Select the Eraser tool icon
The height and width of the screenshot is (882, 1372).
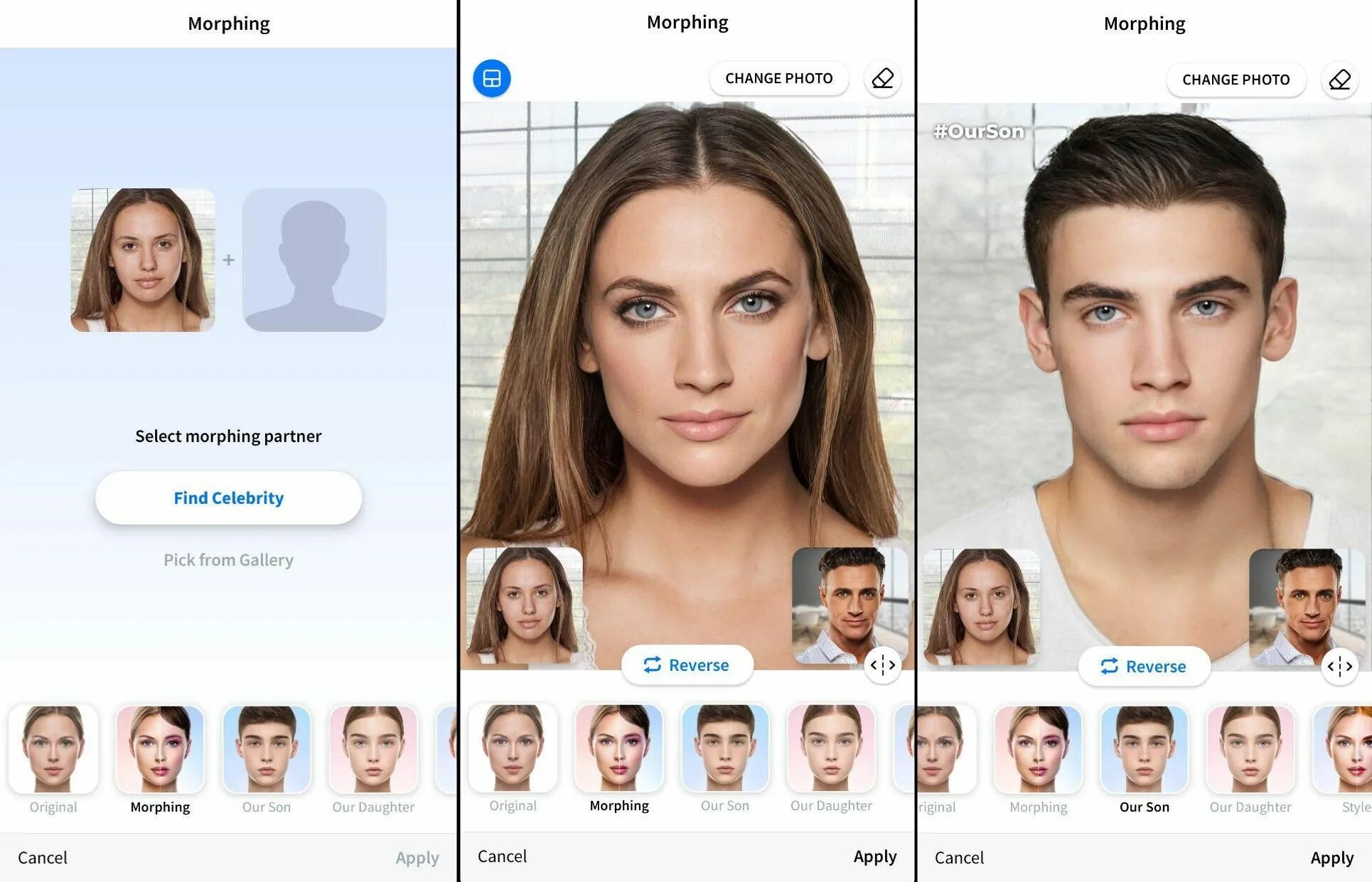pos(881,78)
